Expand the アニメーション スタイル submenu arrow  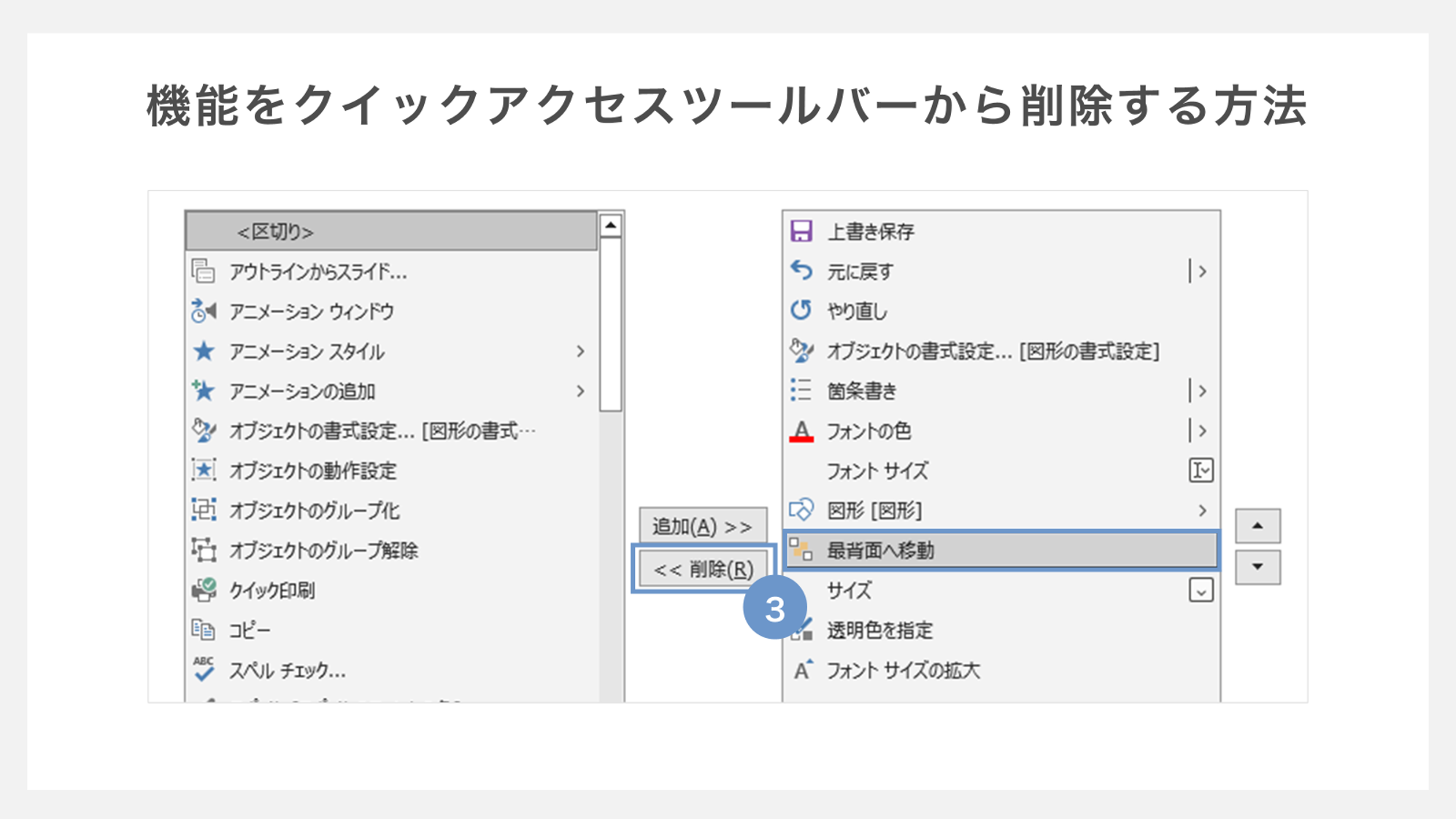(580, 351)
